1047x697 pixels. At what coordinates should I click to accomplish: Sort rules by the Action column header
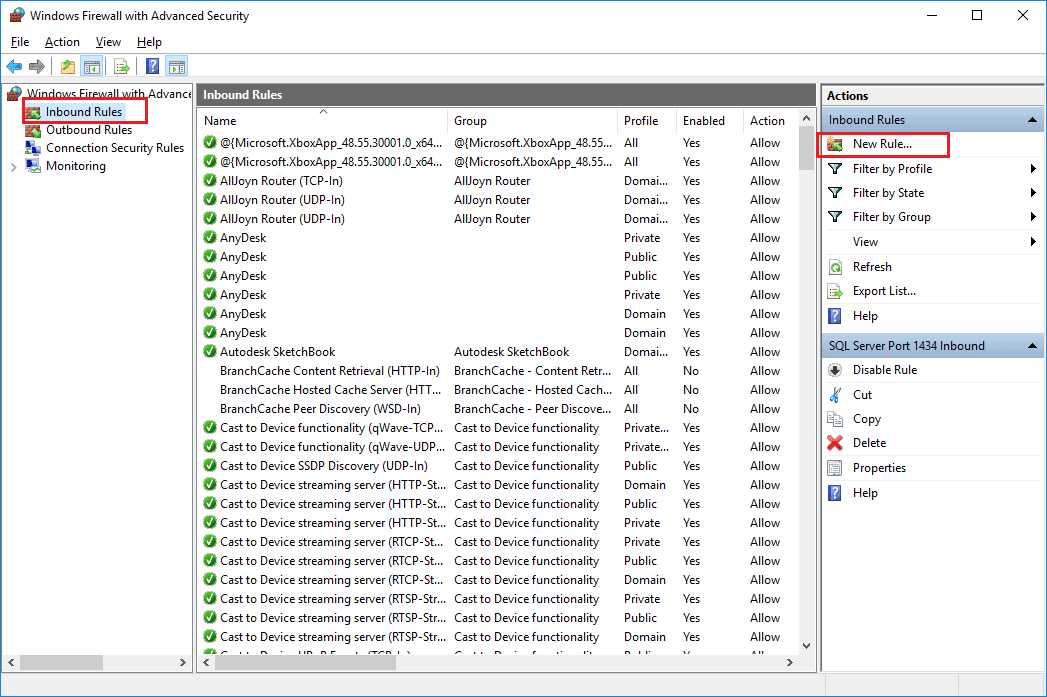(x=770, y=121)
